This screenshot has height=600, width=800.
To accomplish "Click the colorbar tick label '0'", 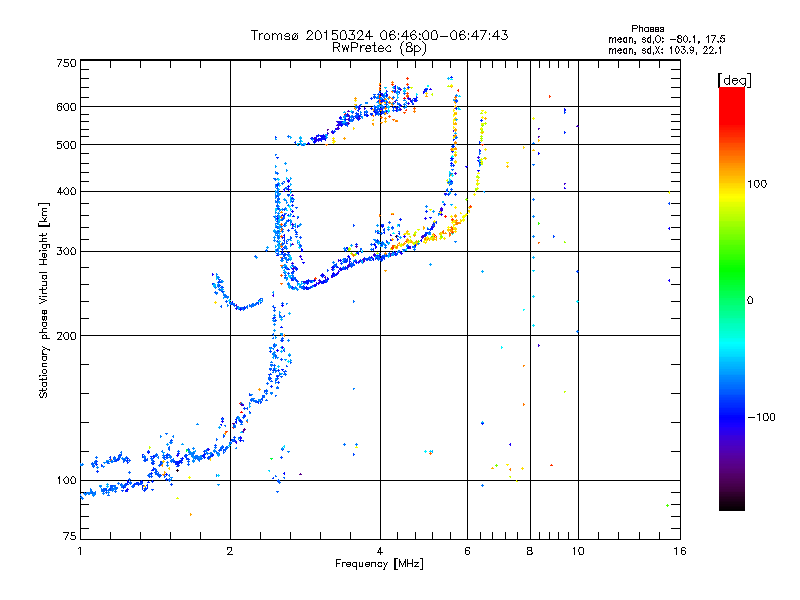I will point(750,301).
